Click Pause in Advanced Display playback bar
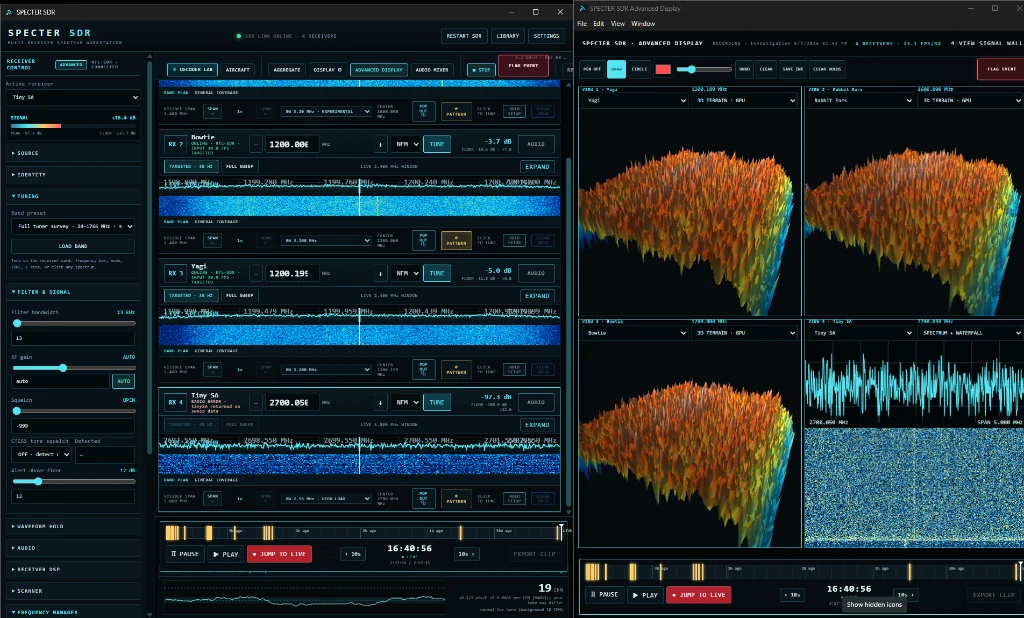This screenshot has height=618, width=1024. [x=605, y=594]
